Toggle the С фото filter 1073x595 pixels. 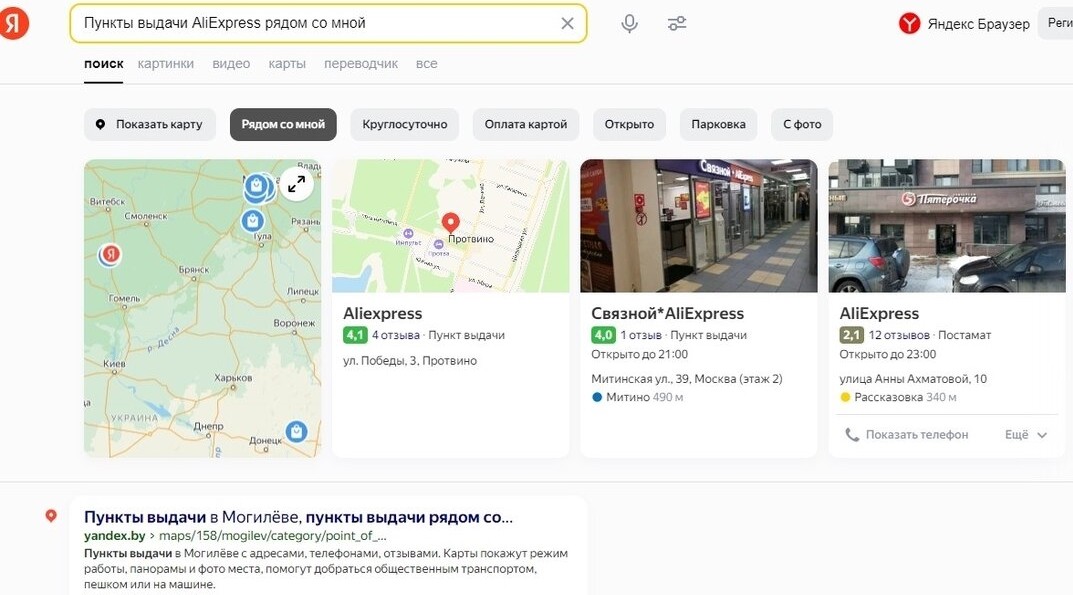pyautogui.click(x=802, y=125)
